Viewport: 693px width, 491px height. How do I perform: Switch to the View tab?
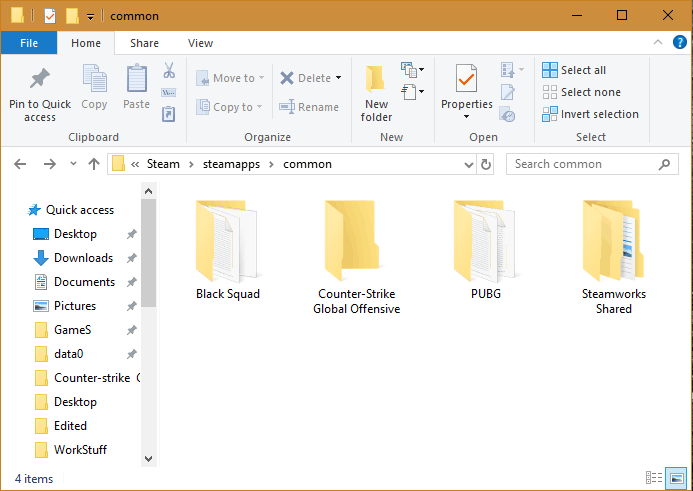point(200,43)
